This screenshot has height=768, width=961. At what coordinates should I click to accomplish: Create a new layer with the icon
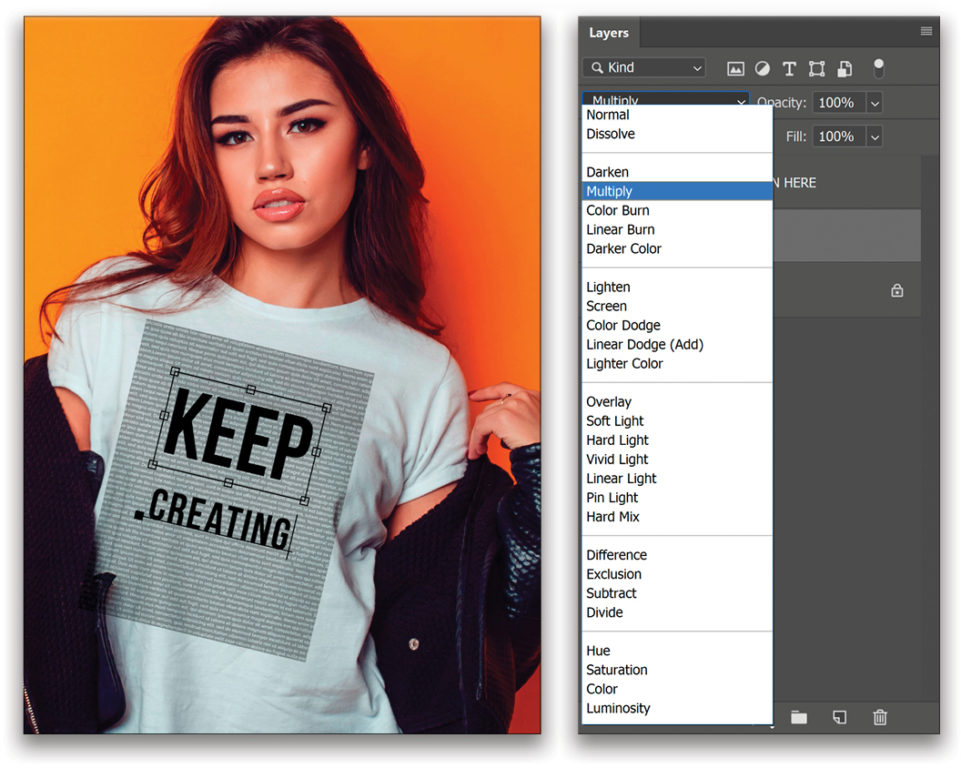[x=839, y=717]
